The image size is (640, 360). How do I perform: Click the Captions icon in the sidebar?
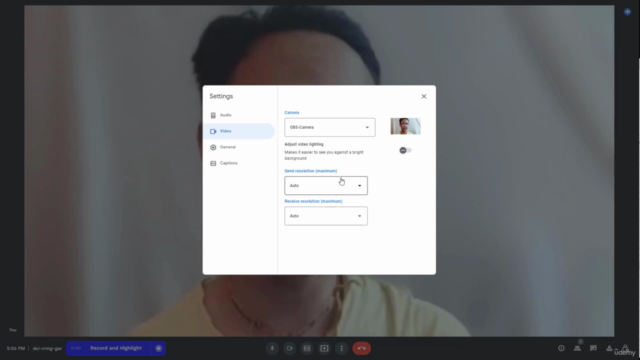tap(213, 163)
